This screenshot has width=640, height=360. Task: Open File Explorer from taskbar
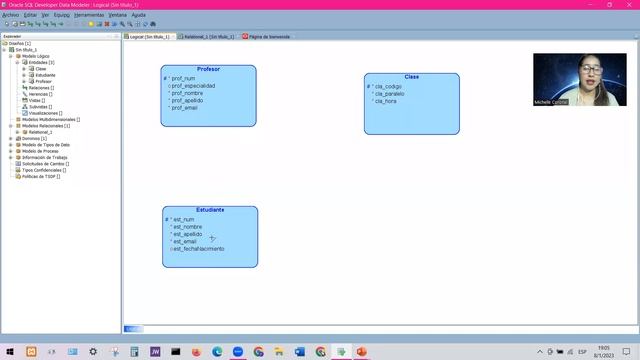click(x=279, y=352)
